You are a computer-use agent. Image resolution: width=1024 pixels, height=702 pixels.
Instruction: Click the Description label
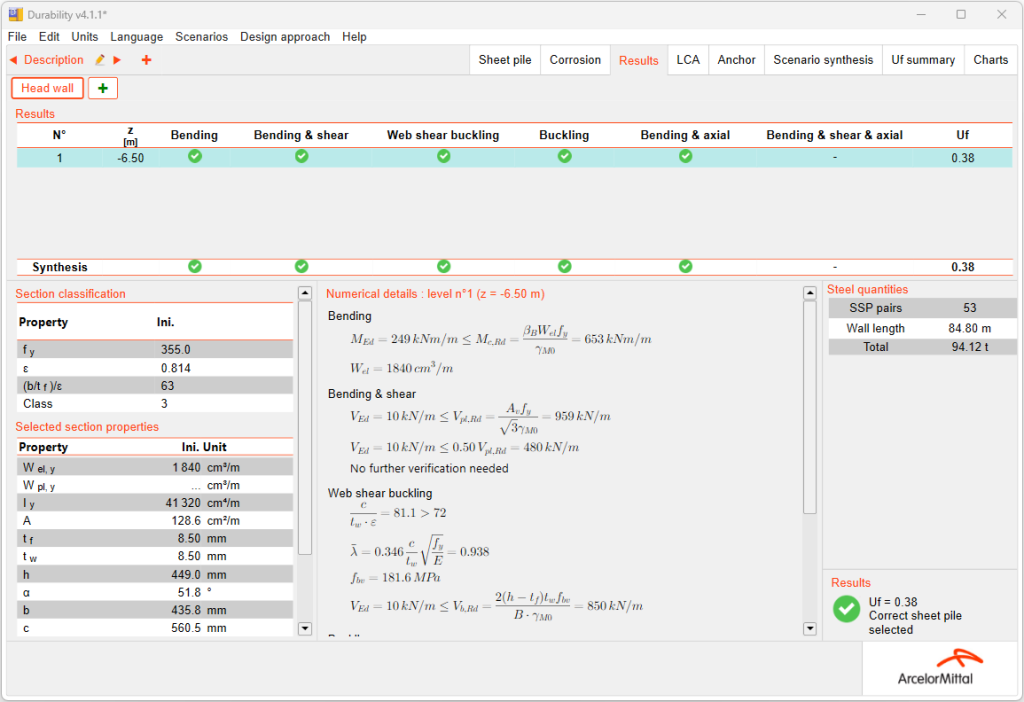[x=54, y=60]
